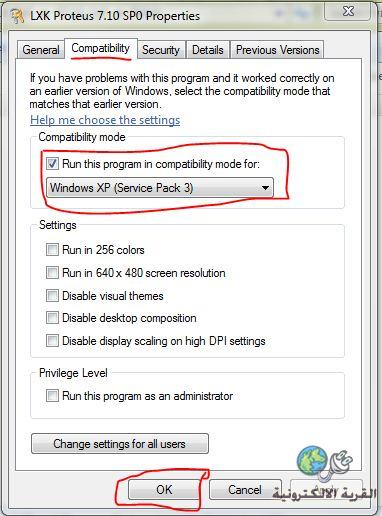Check Disable display scaling on high DPI
Image resolution: width=382 pixels, height=516 pixels.
tap(52, 341)
